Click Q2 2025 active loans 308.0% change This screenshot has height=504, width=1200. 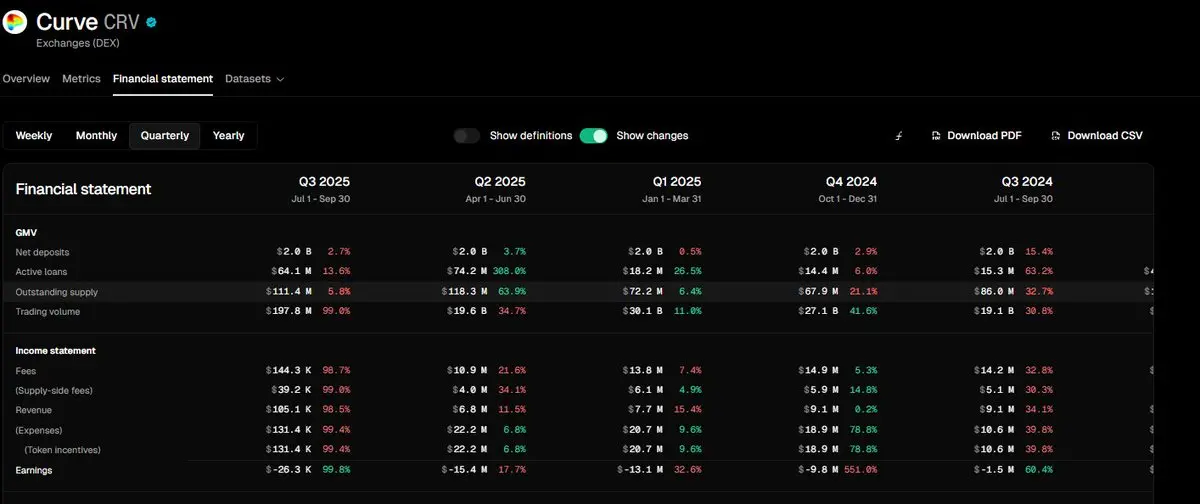(x=509, y=272)
